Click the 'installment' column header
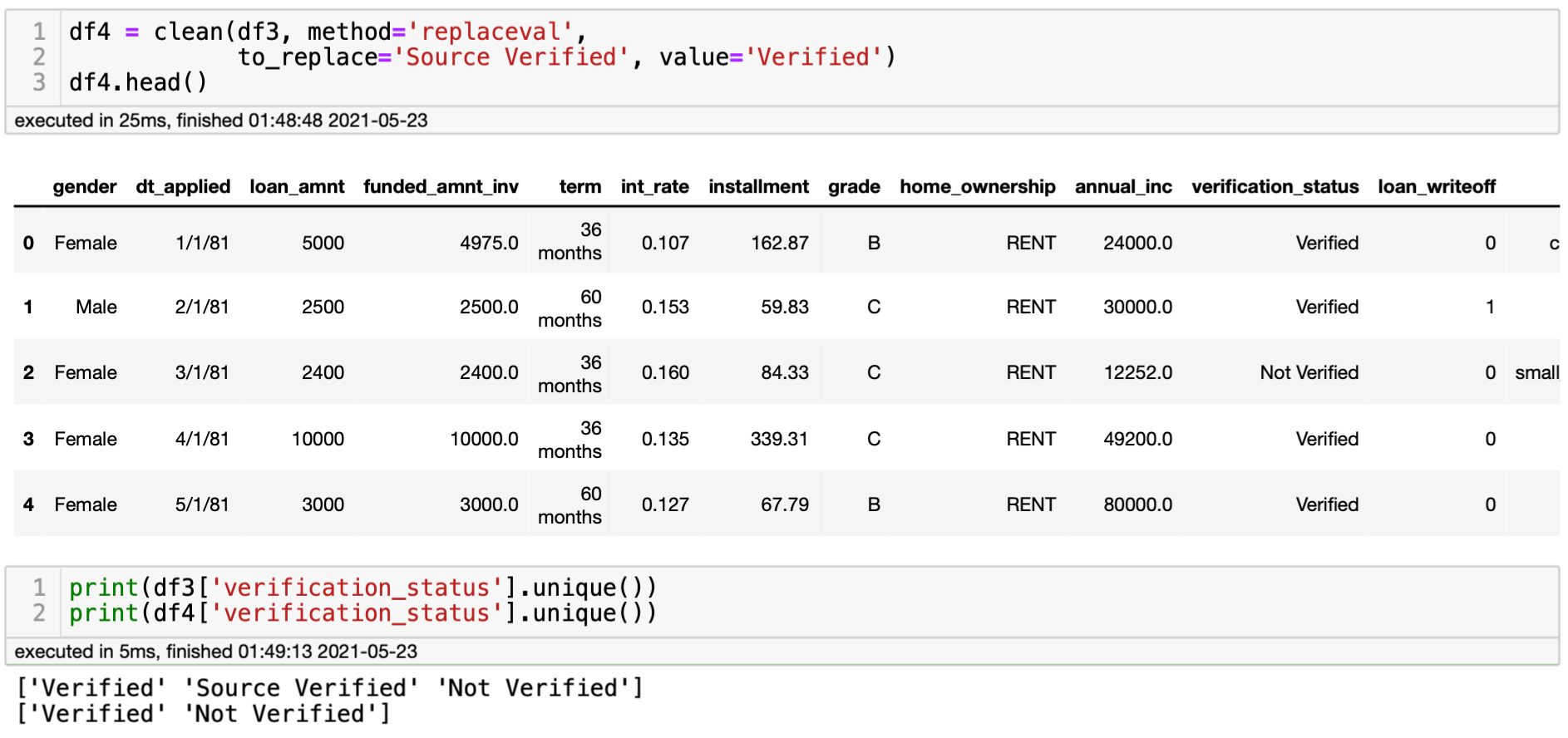Image resolution: width=1568 pixels, height=738 pixels. tap(758, 187)
